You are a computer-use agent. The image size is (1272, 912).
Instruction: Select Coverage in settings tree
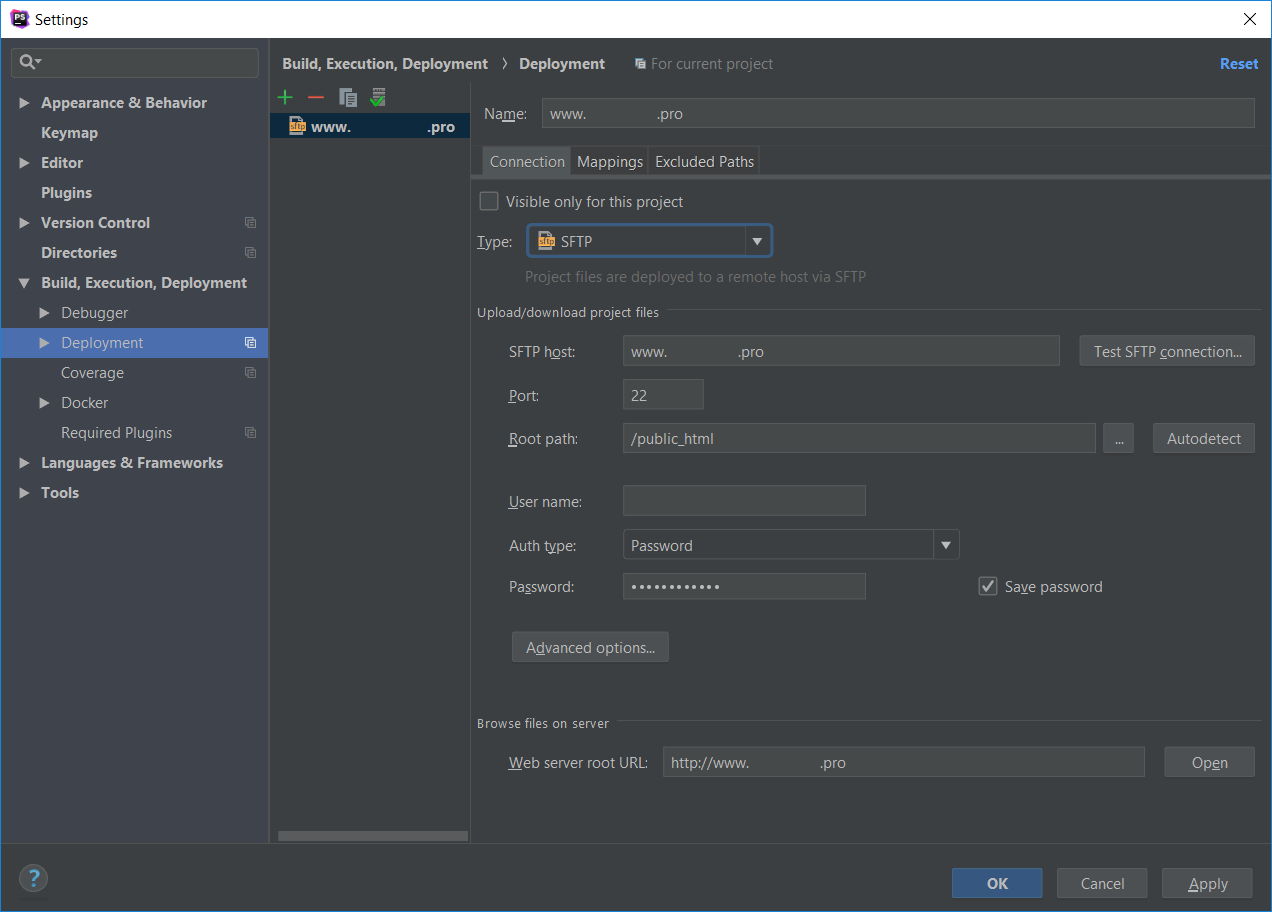(92, 373)
